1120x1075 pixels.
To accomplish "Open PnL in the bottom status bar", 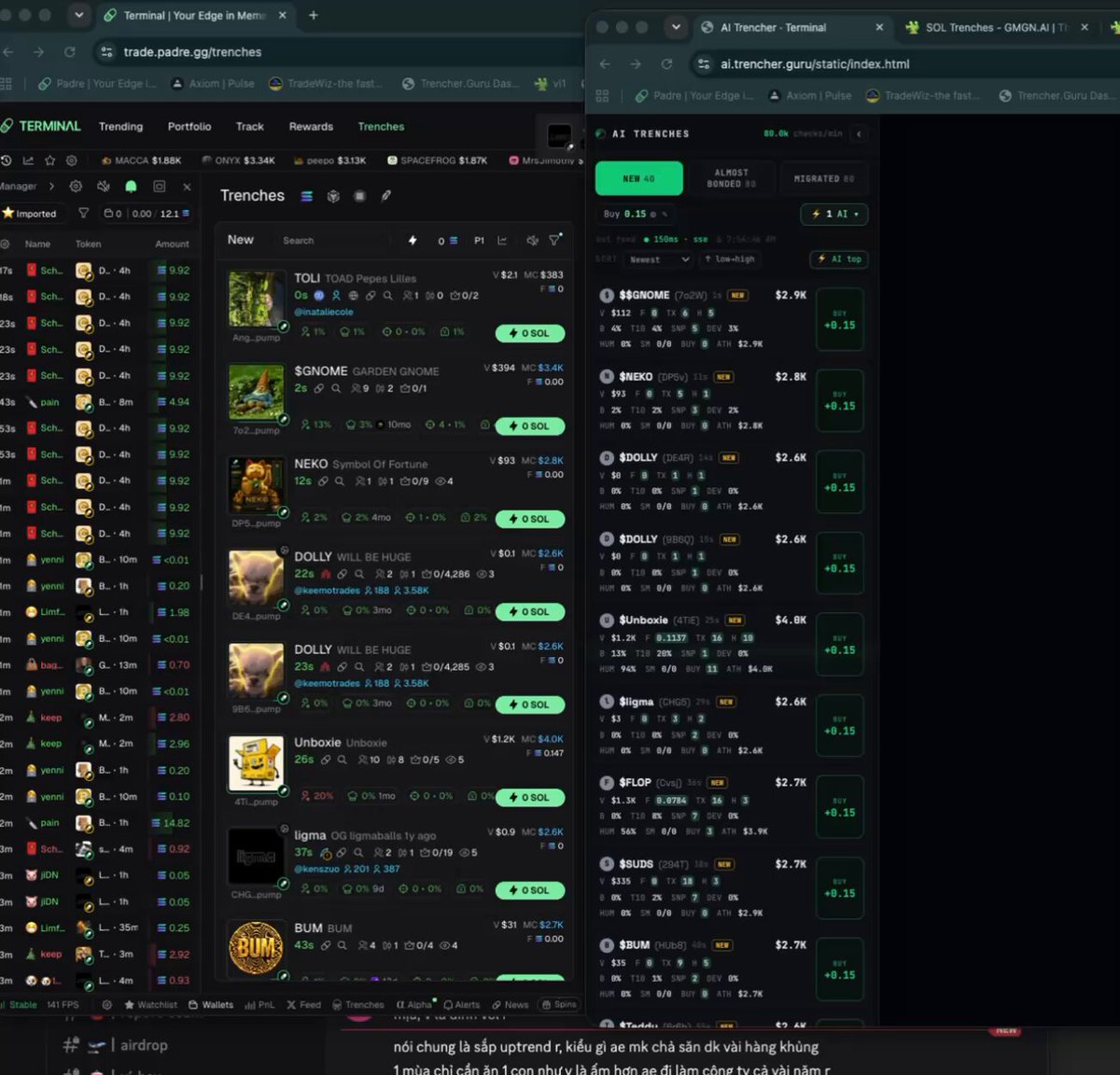I will pos(259,1005).
